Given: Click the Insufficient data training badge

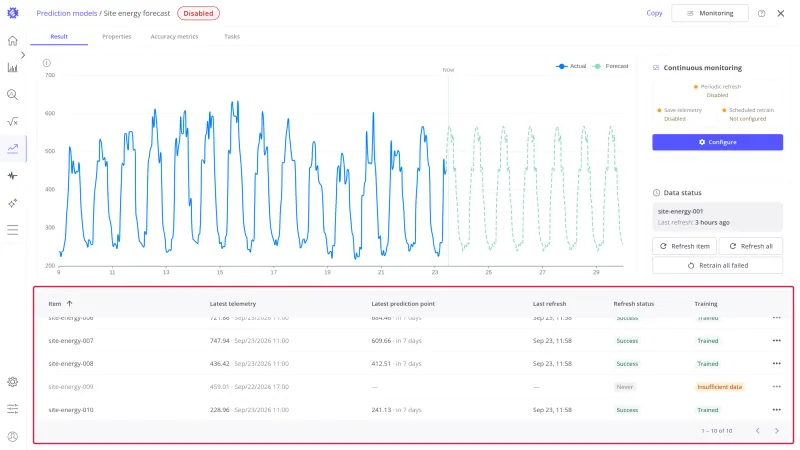Looking at the screenshot, I should [719, 387].
